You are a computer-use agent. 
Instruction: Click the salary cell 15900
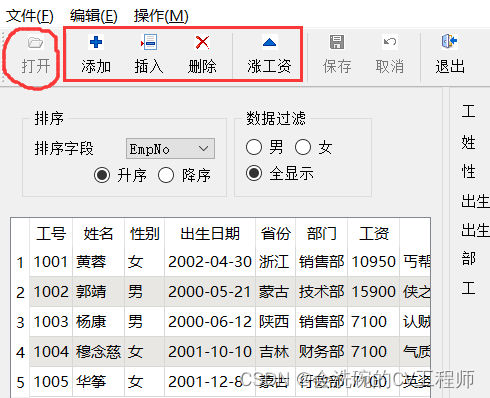[x=374, y=292]
